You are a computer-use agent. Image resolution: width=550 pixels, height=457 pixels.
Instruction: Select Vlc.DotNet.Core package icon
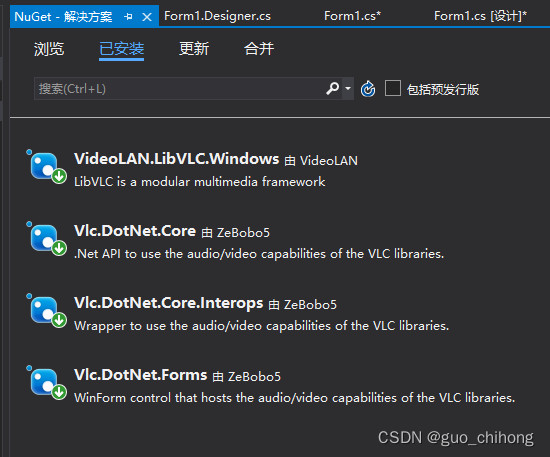pyautogui.click(x=47, y=239)
